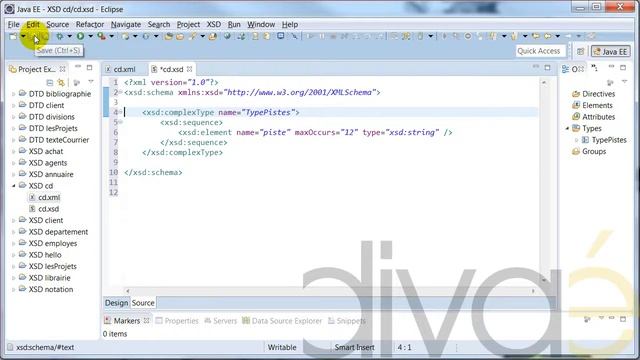Maximize the editor area

pyautogui.click(x=547, y=67)
